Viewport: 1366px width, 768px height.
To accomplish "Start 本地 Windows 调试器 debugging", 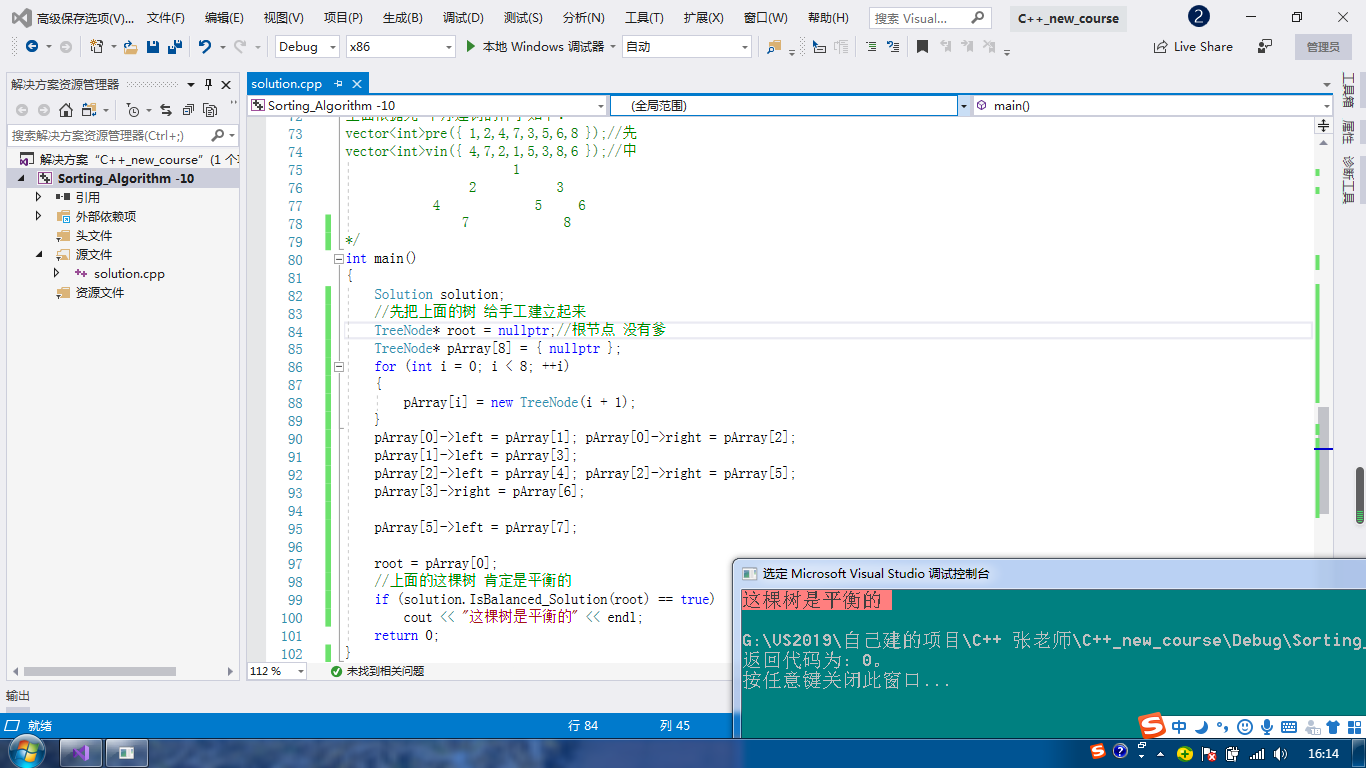I will point(535,46).
